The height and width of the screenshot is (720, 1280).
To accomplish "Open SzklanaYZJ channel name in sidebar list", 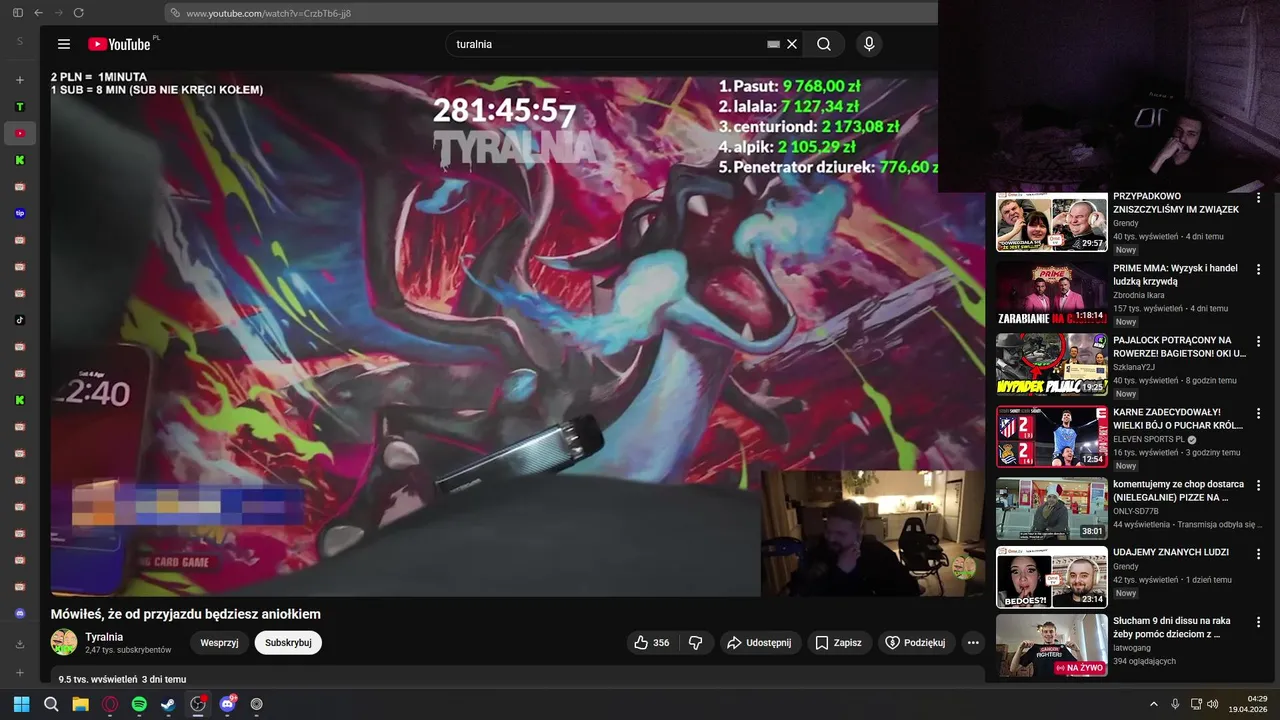I will click(1134, 367).
